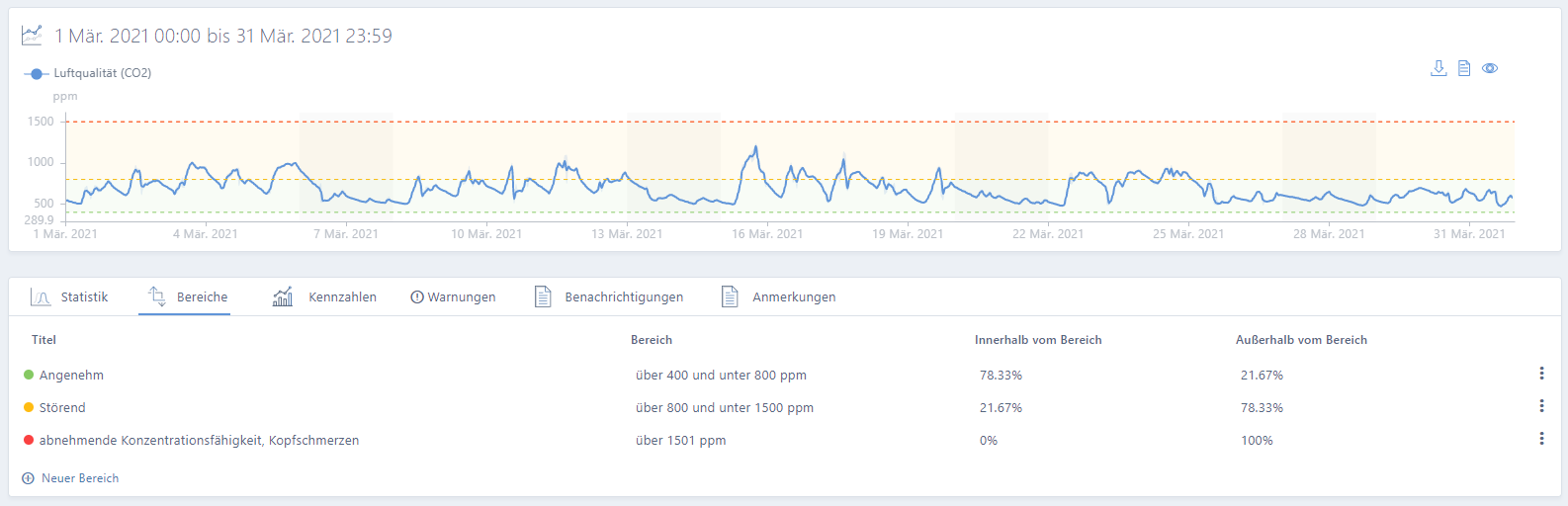Toggle chart visibility with eye icon

(1490, 68)
